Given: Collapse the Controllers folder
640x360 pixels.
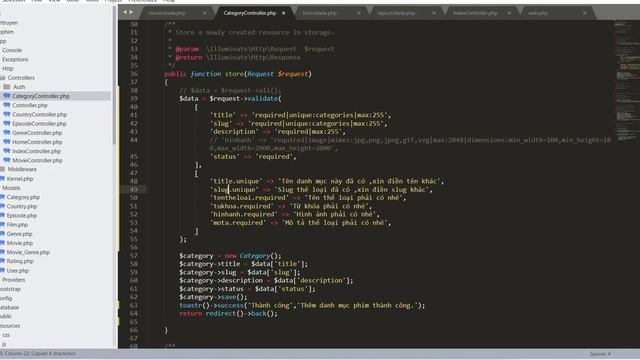Looking at the screenshot, I should pos(21,78).
